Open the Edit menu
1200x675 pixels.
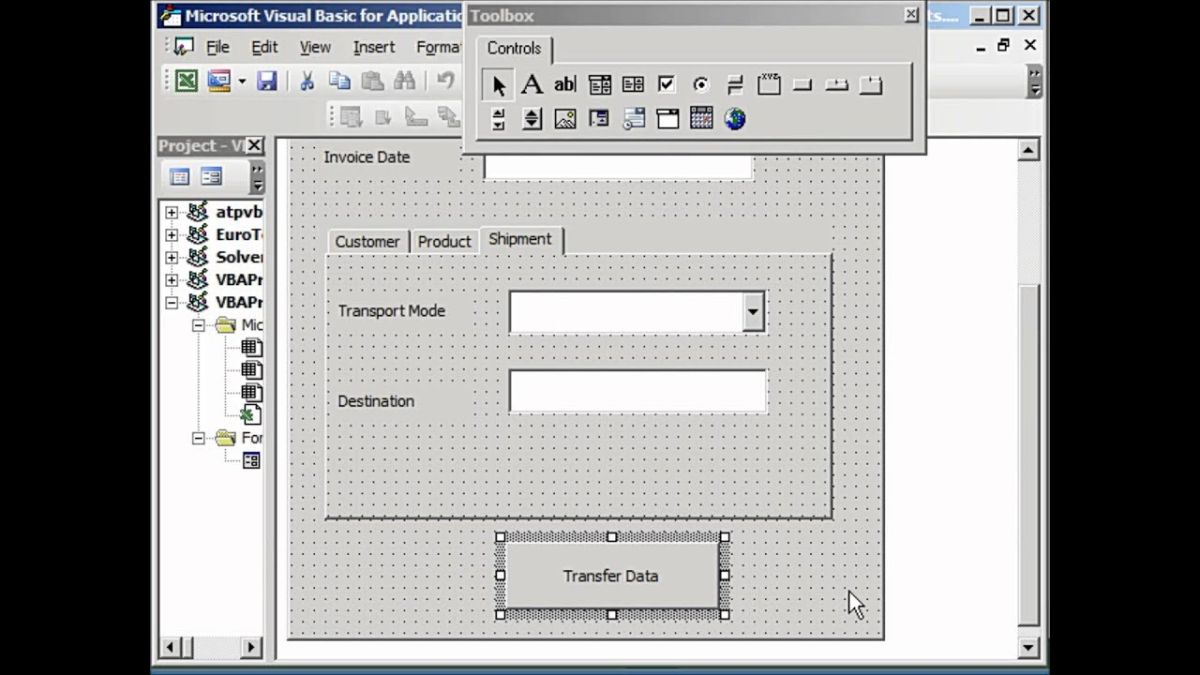pyautogui.click(x=264, y=47)
